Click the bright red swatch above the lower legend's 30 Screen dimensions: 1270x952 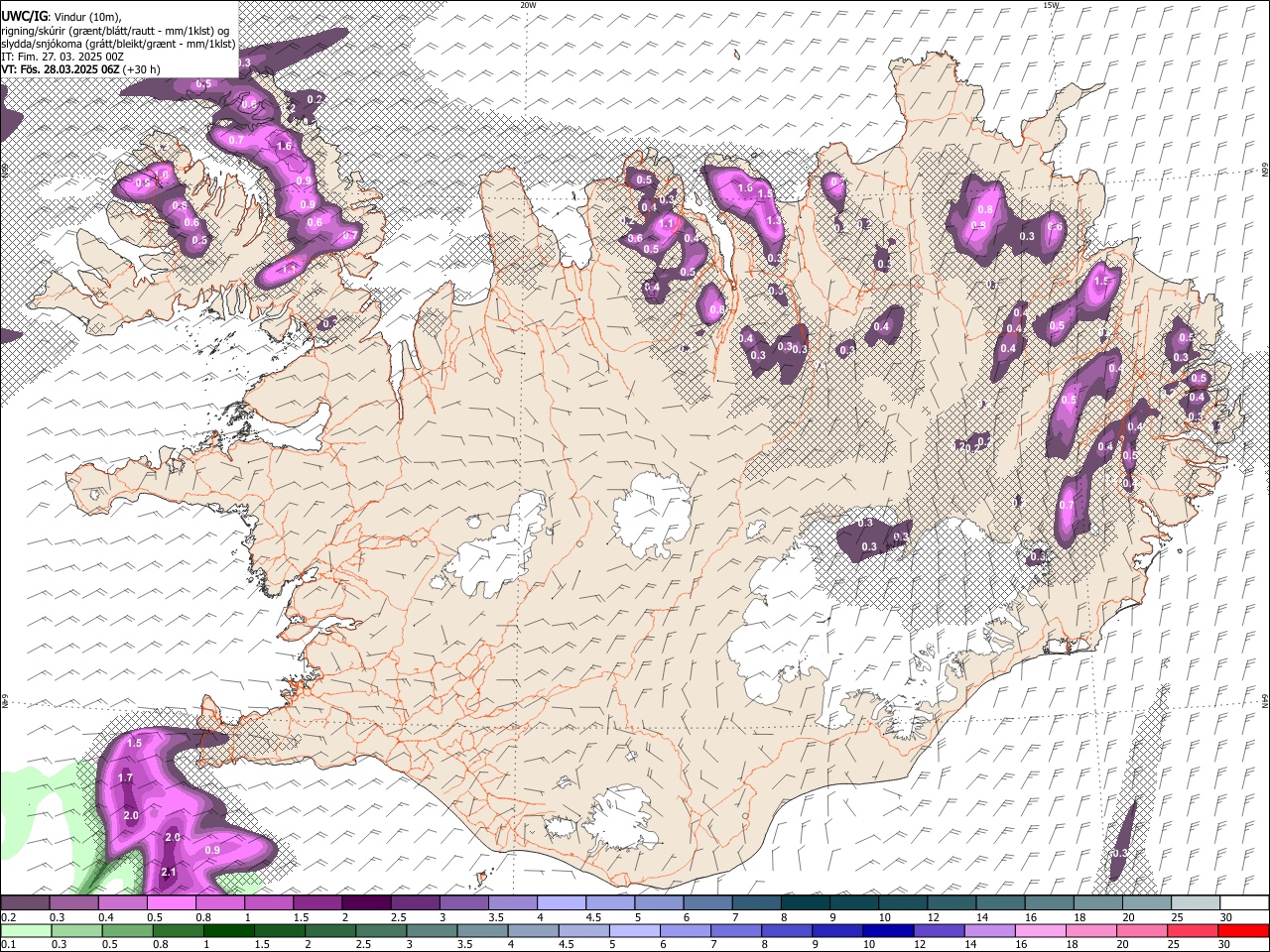point(1243,930)
